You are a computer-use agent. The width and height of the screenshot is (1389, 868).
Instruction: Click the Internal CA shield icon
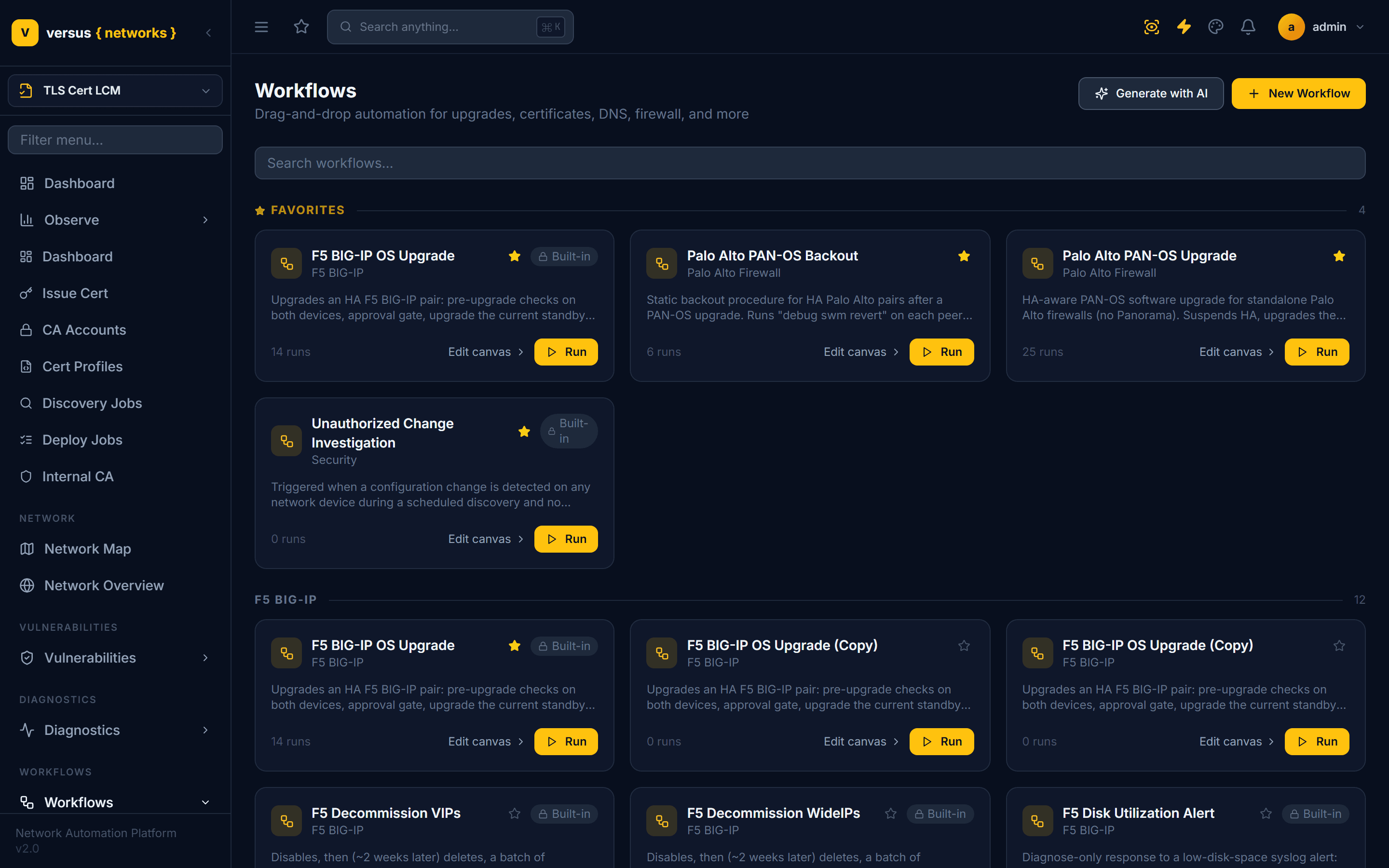click(26, 476)
